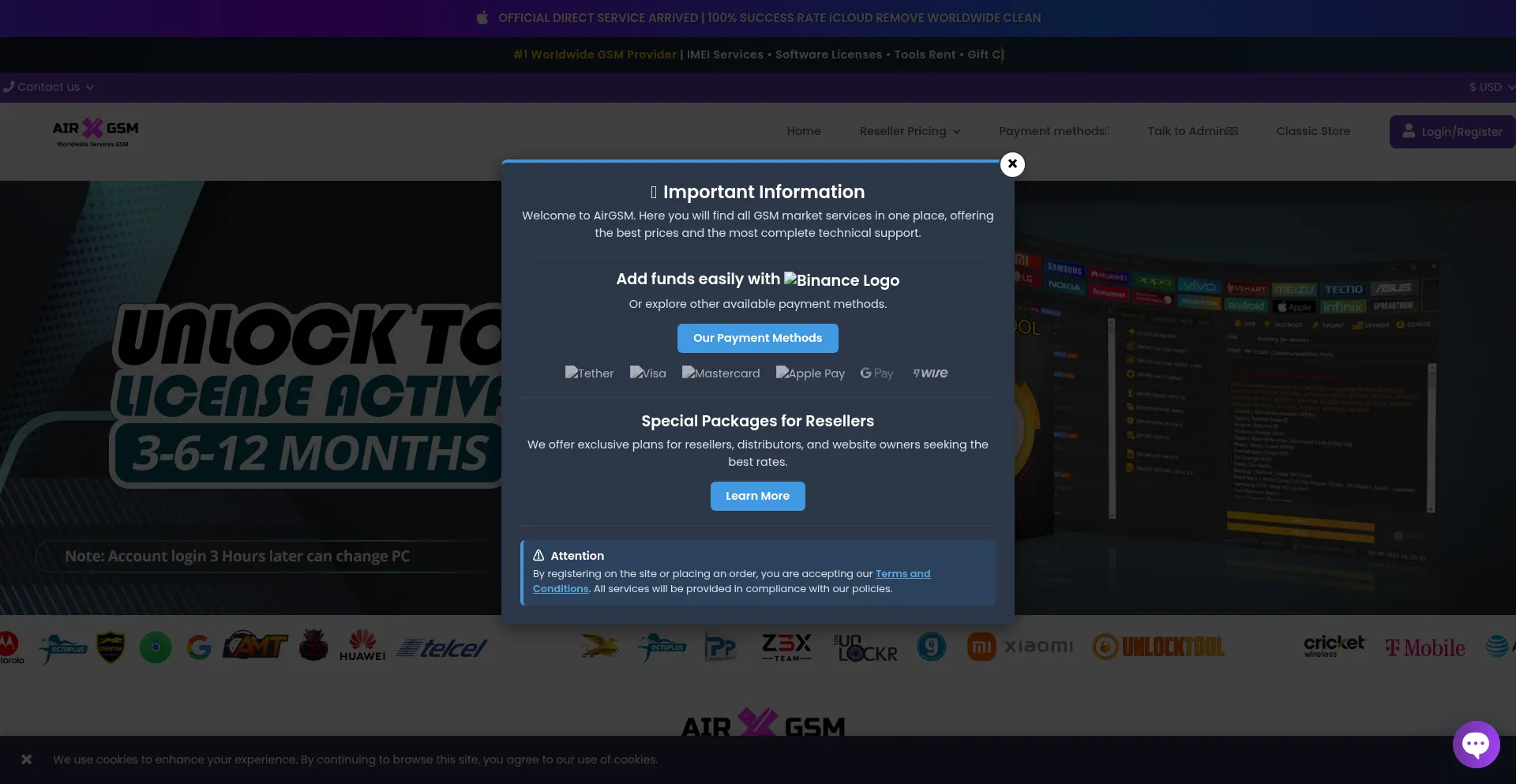Click the Apple icon in top banner
The height and width of the screenshot is (784, 1516).
pyautogui.click(x=482, y=17)
